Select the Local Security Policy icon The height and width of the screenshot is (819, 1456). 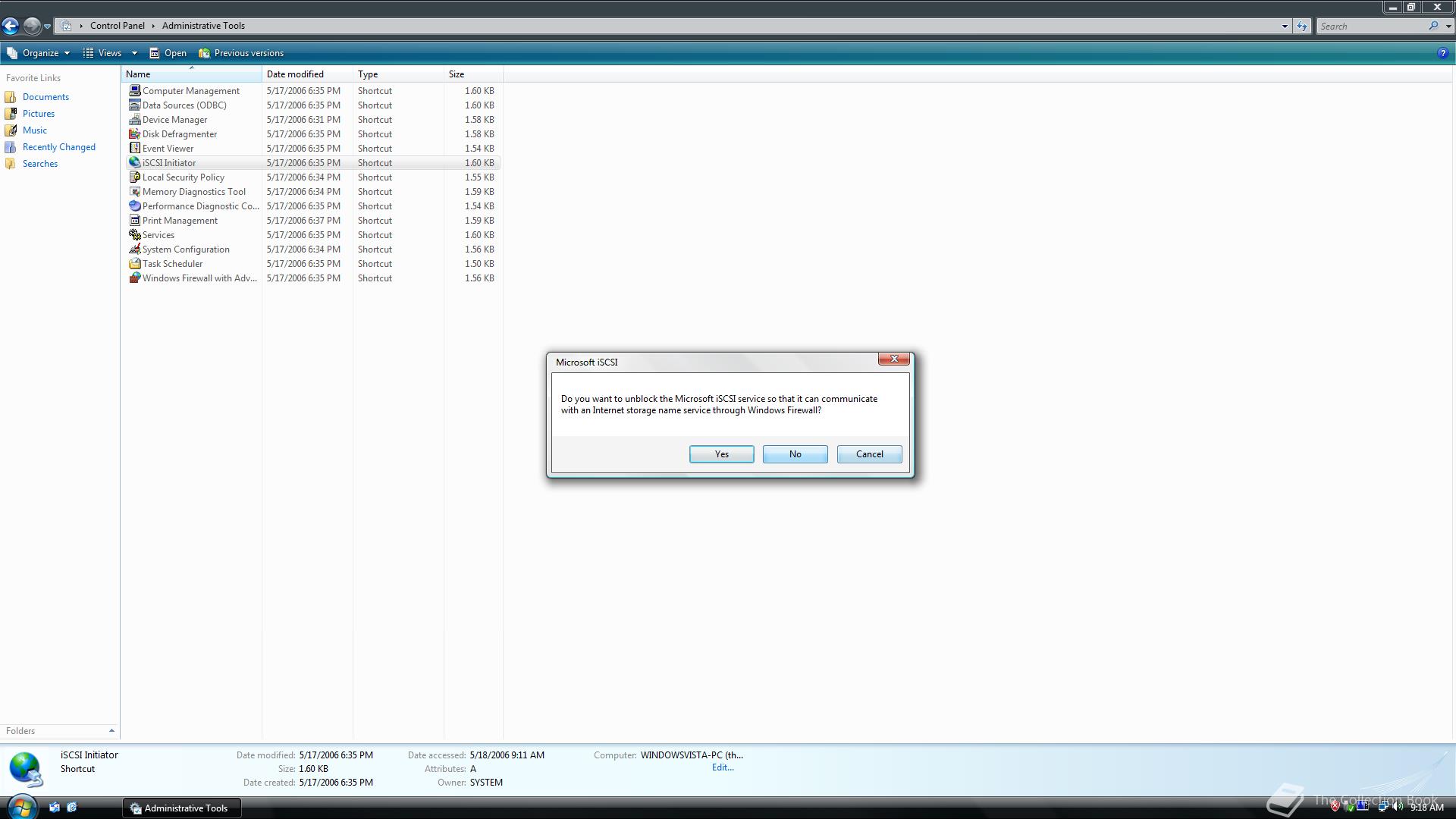[x=135, y=177]
